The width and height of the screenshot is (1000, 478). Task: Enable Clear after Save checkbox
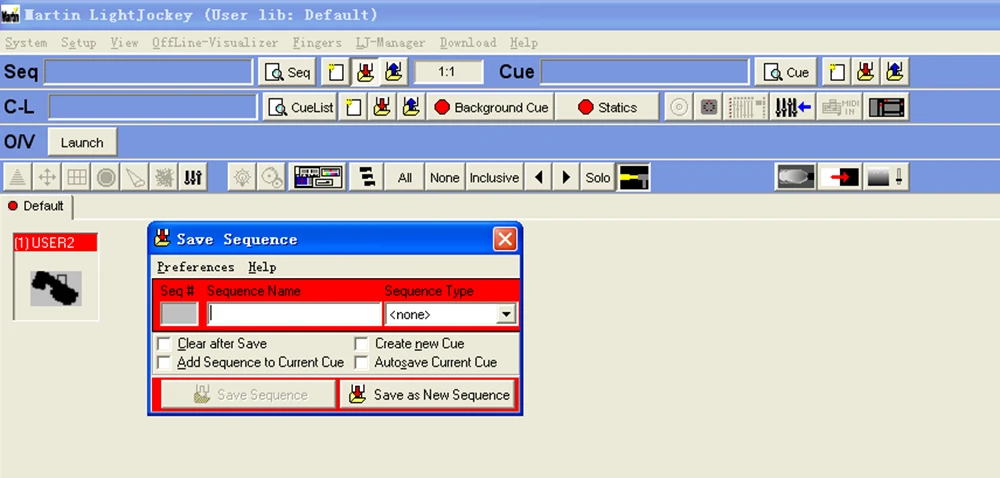(x=165, y=344)
